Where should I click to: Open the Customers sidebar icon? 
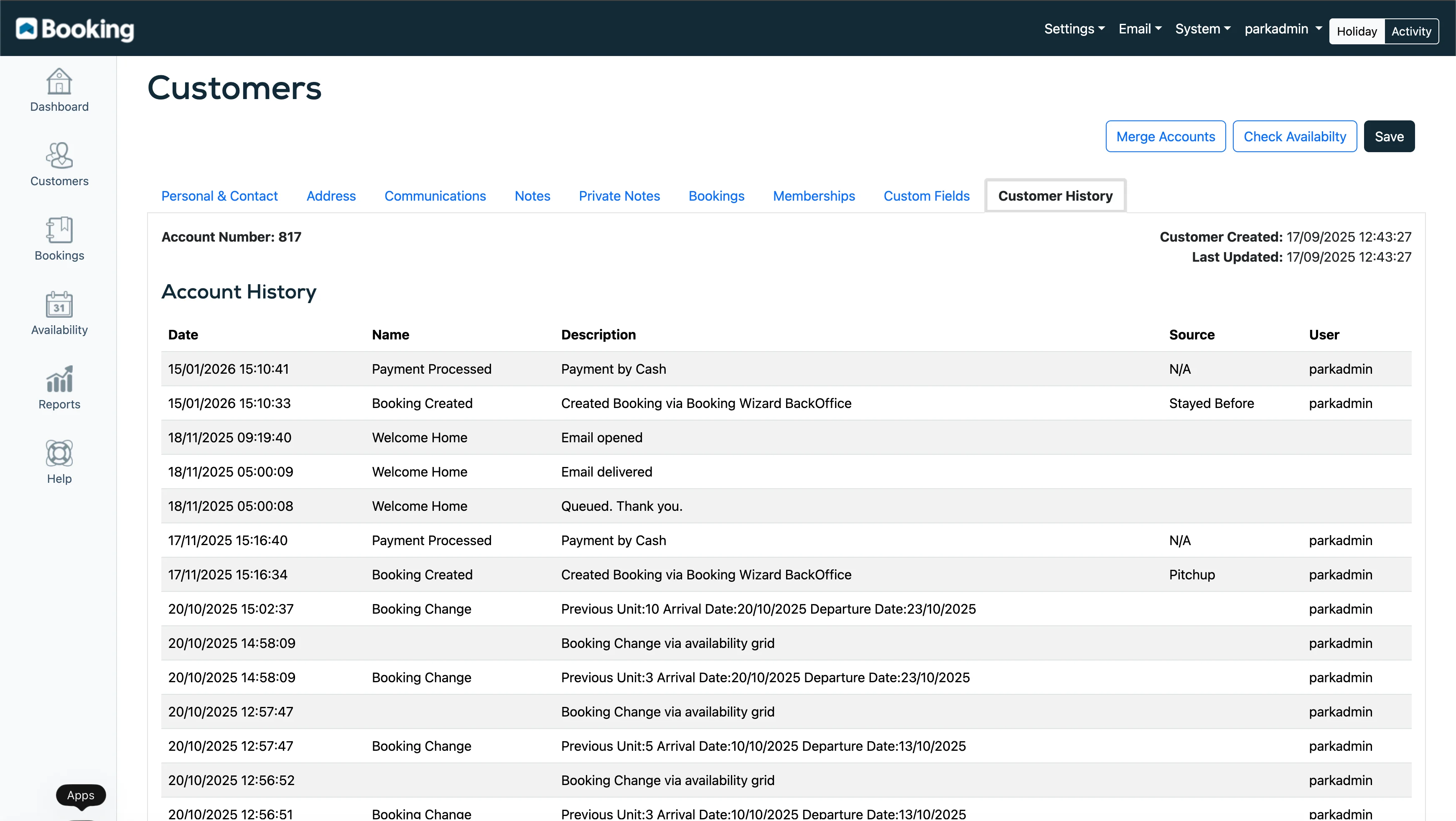pyautogui.click(x=59, y=156)
